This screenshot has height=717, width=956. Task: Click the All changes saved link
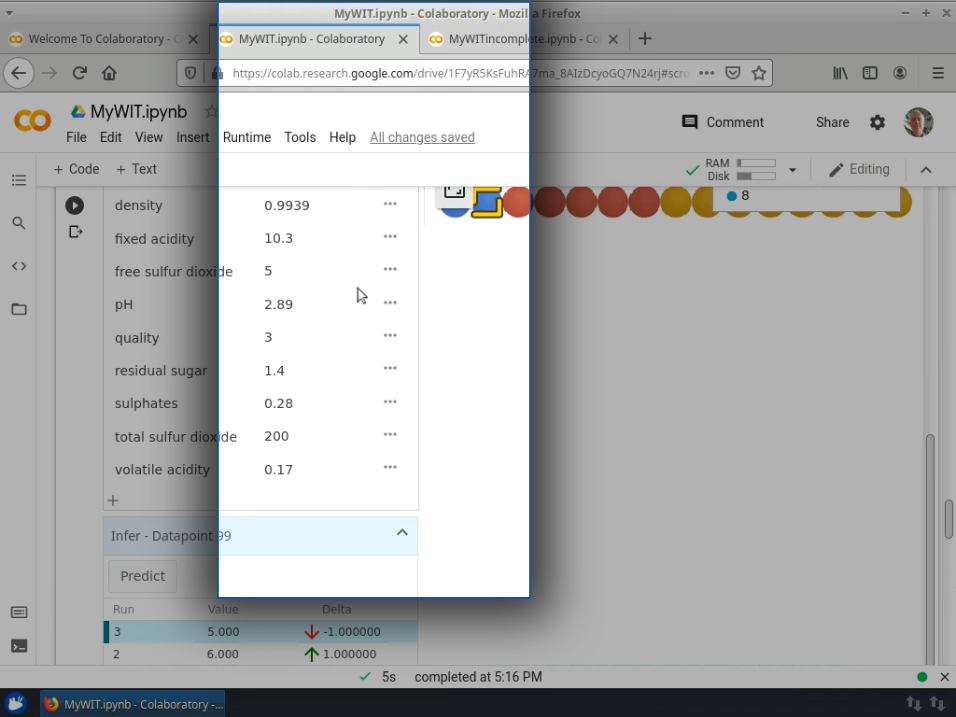(x=422, y=137)
